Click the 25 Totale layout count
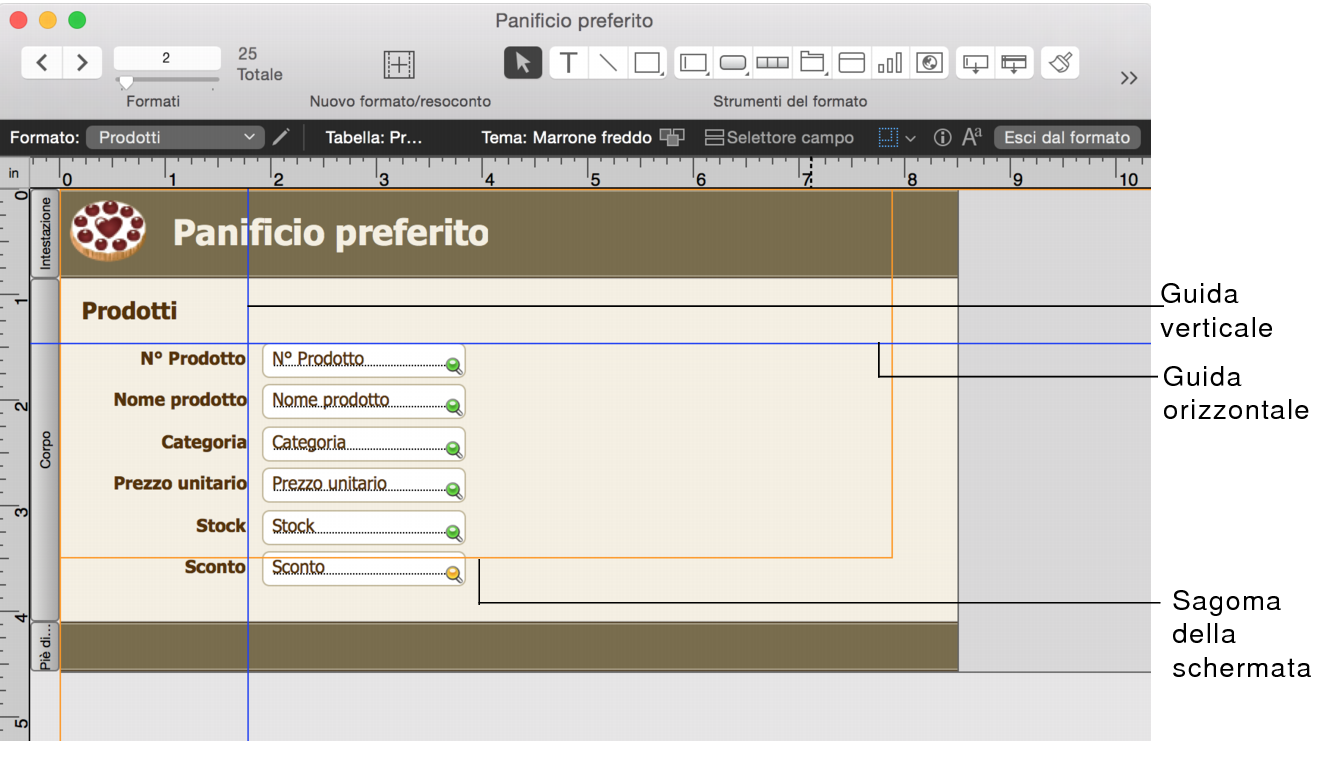Viewport: 1340px width, 763px height. pos(260,64)
